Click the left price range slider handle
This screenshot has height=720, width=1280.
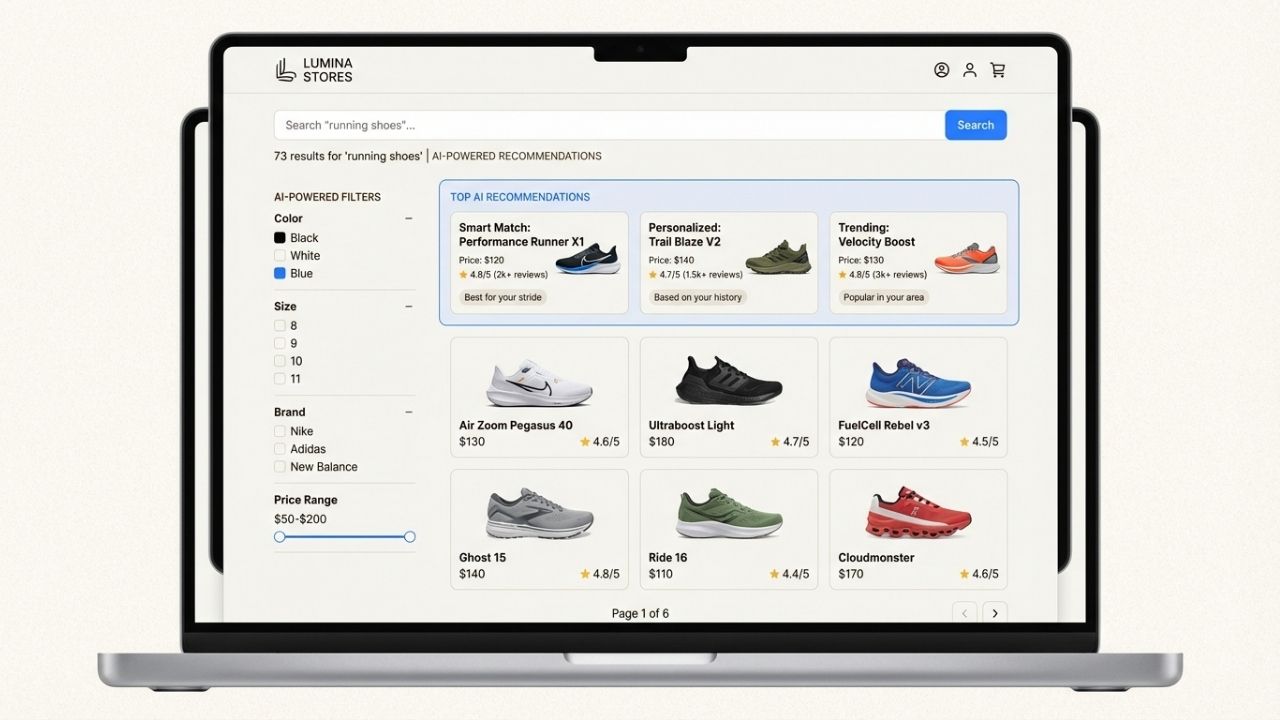[x=280, y=537]
